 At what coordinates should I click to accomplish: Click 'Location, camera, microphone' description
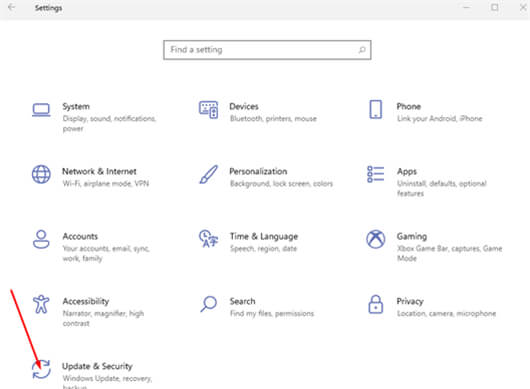pyautogui.click(x=447, y=314)
